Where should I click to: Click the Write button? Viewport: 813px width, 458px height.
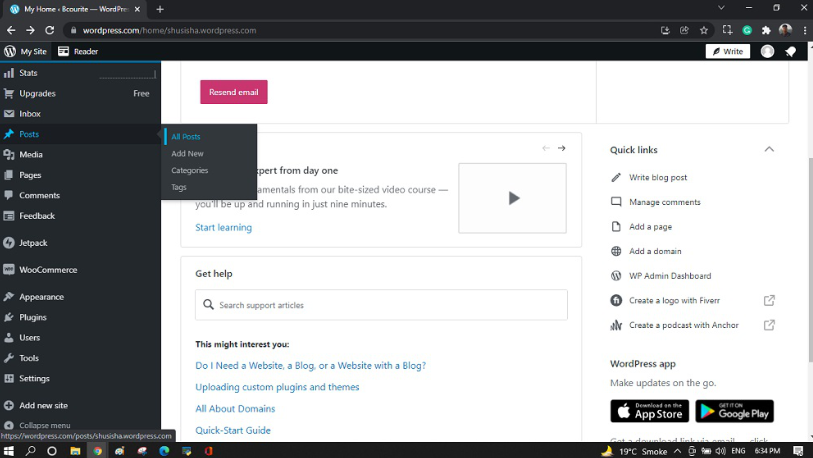[727, 51]
